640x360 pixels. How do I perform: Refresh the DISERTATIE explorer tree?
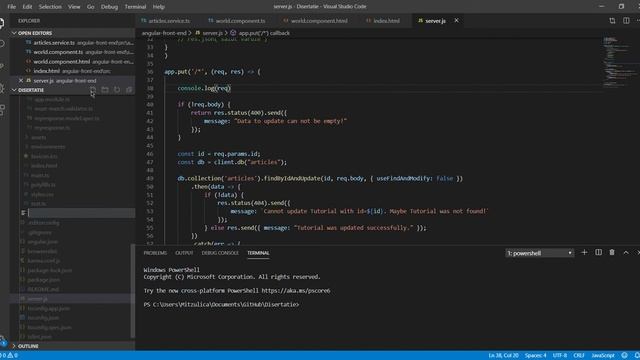117,90
